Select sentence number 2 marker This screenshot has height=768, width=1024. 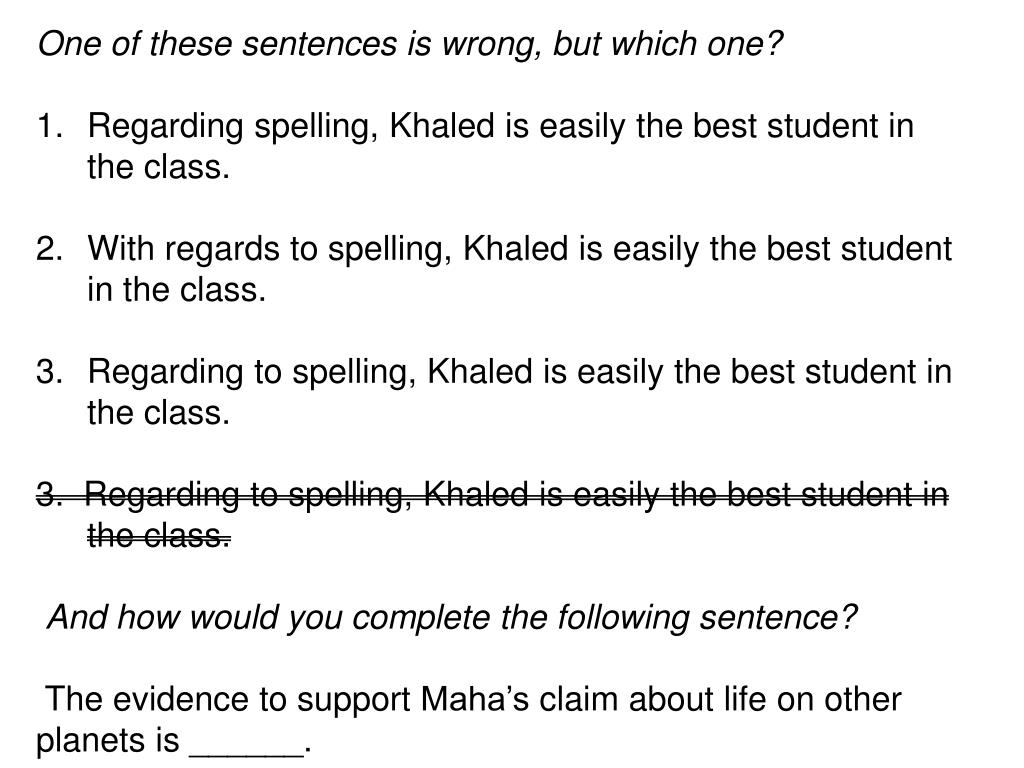click(x=49, y=249)
